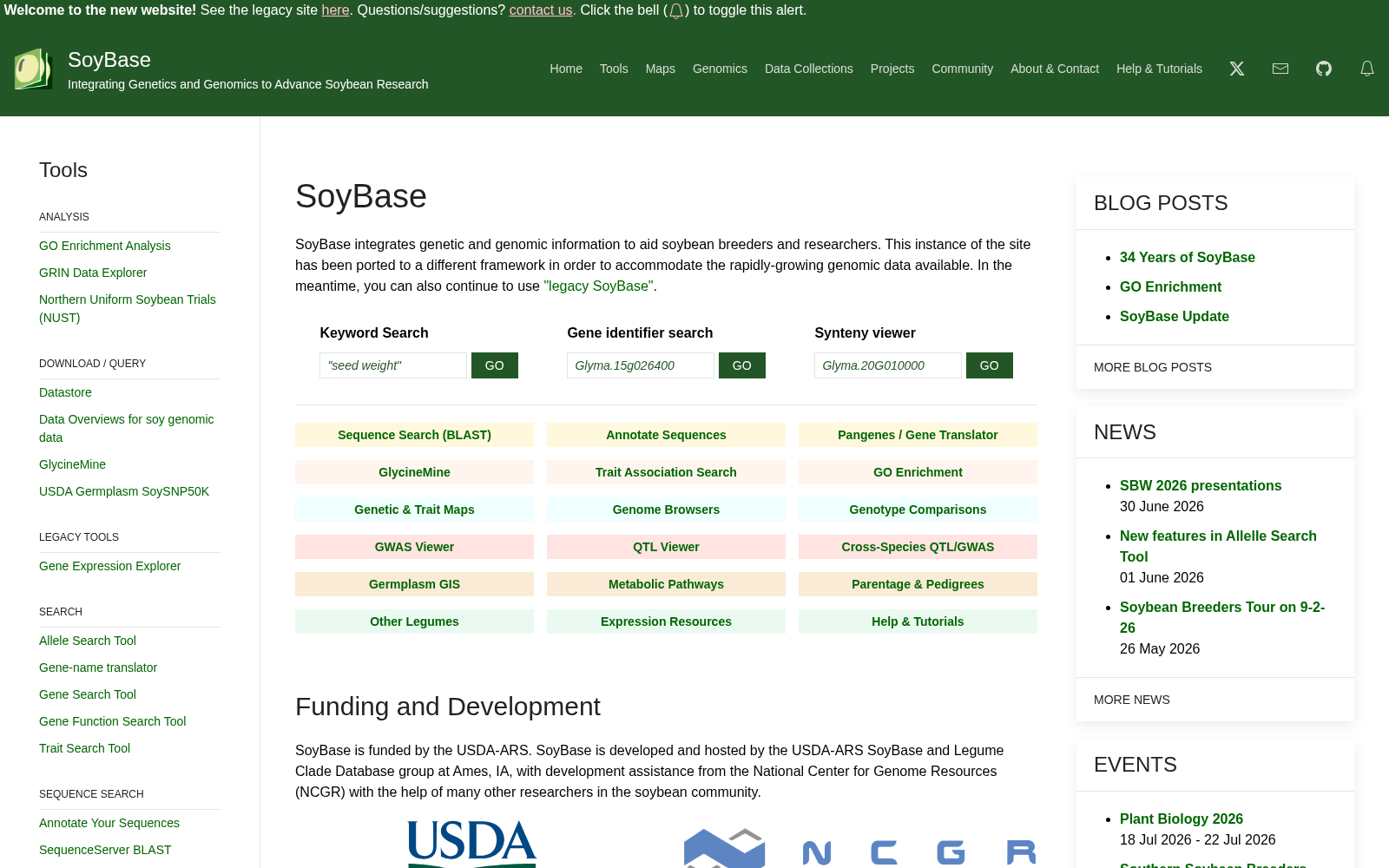Open Pangenes / Gene Translator tile
The width and height of the screenshot is (1389, 868).
[x=918, y=435]
